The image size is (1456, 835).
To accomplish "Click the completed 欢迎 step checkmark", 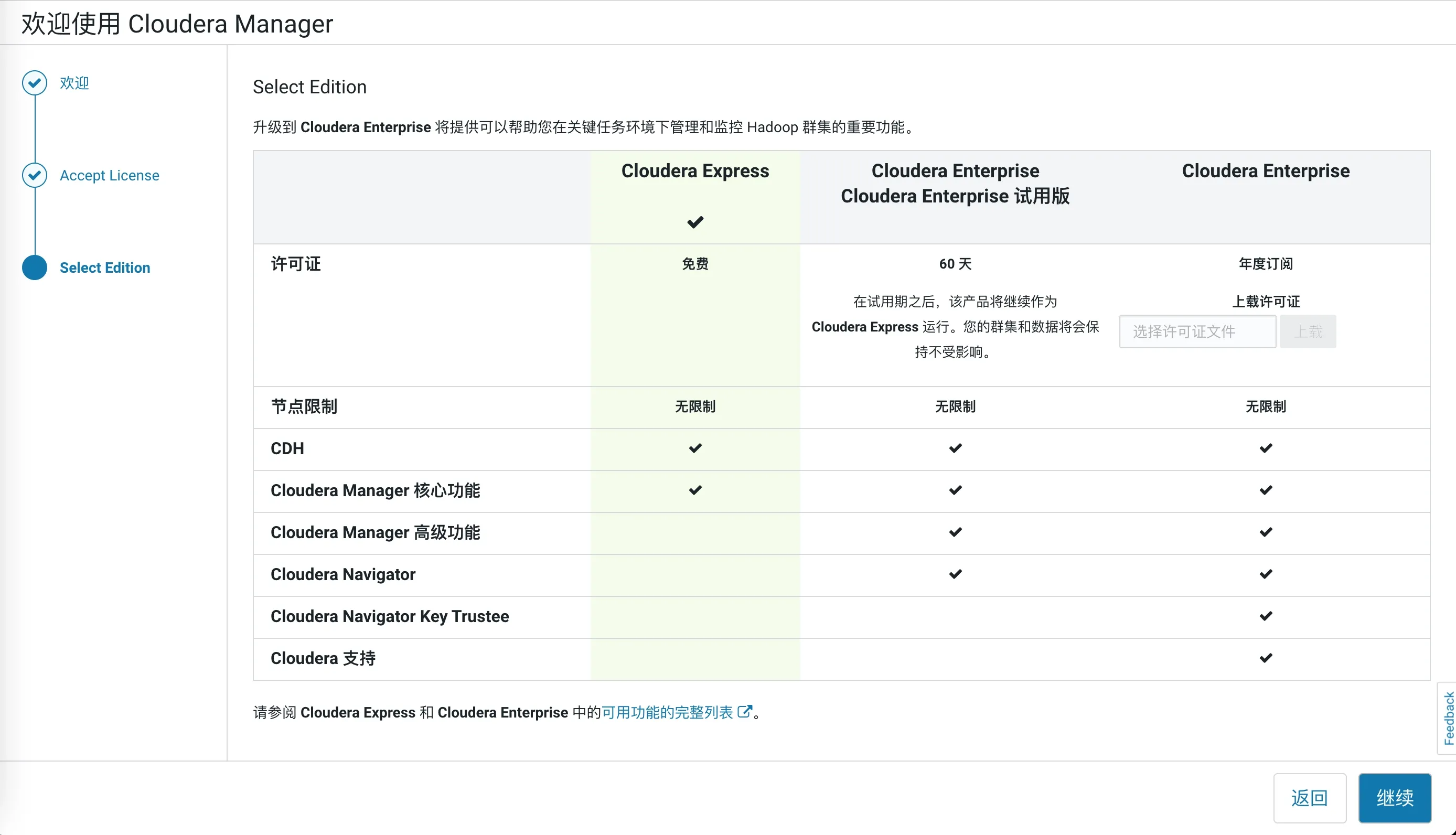I will coord(34,82).
